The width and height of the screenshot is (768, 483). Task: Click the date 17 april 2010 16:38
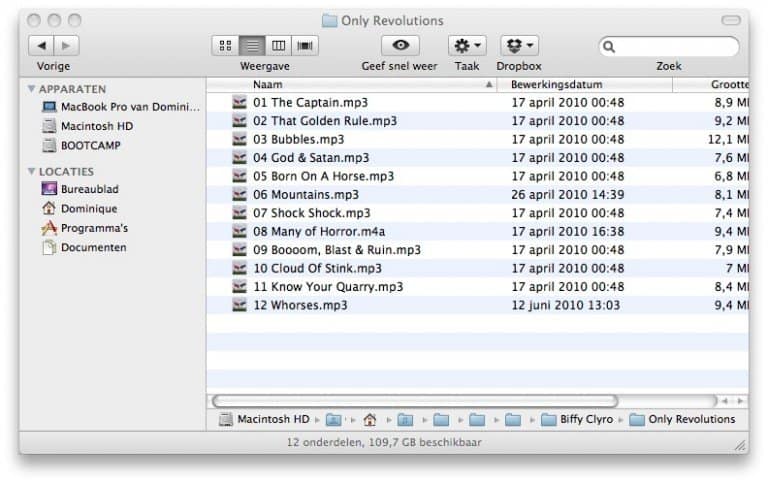[568, 231]
